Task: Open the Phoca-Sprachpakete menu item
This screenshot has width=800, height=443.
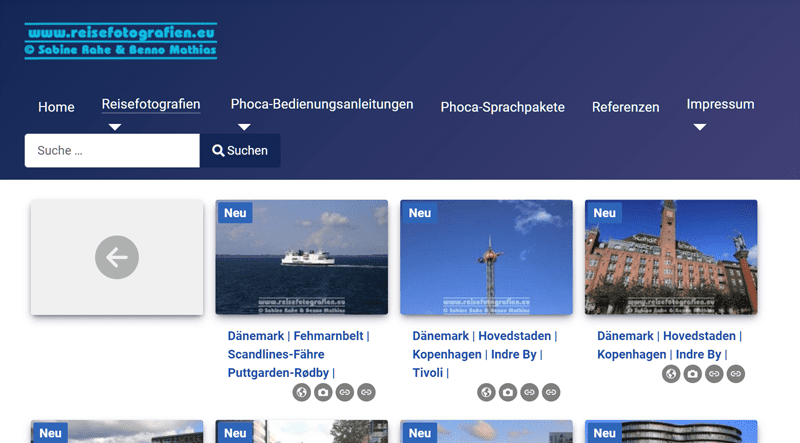Action: tap(502, 107)
